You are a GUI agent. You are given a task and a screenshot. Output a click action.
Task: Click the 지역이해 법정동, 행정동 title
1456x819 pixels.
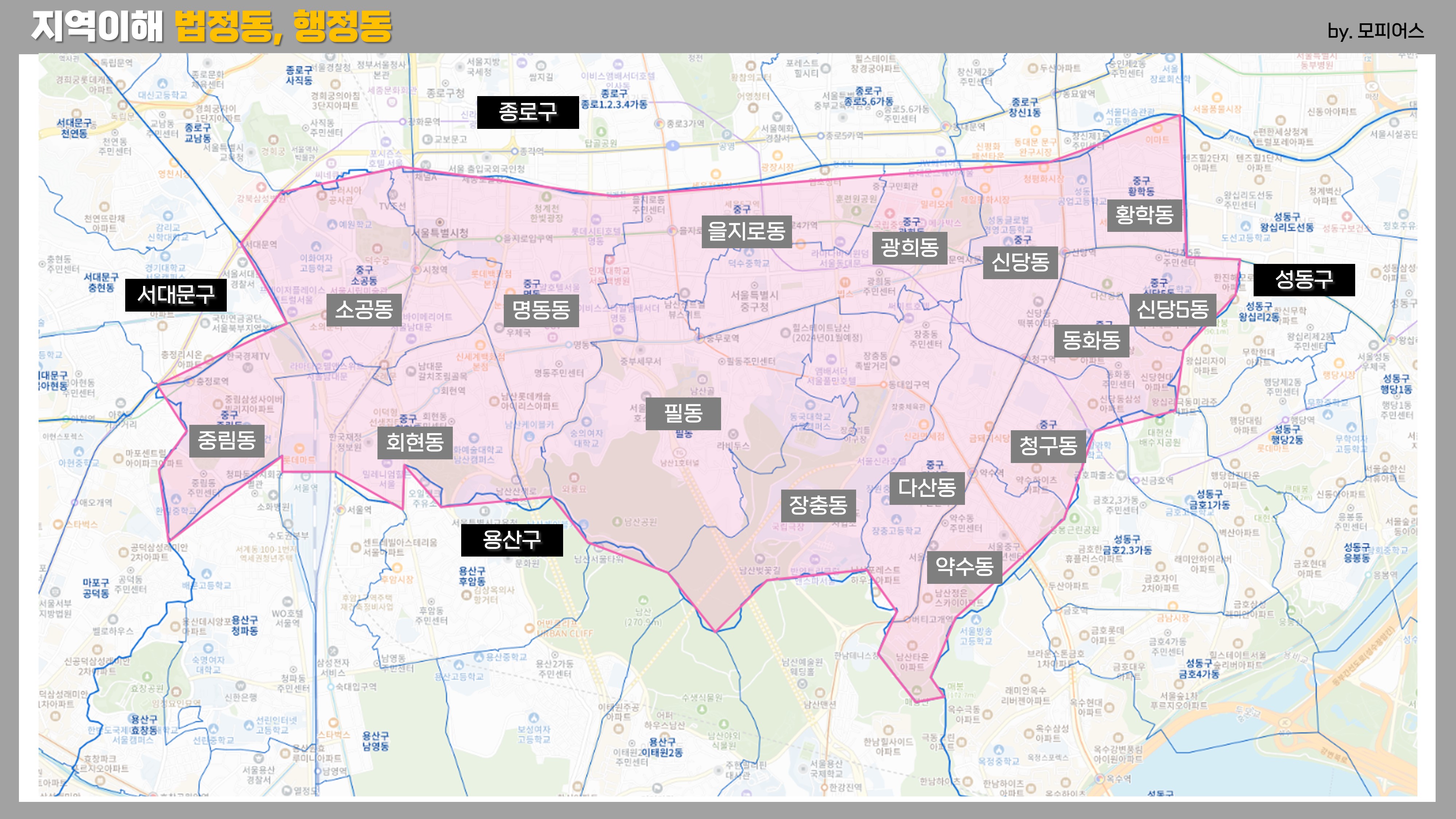click(211, 27)
